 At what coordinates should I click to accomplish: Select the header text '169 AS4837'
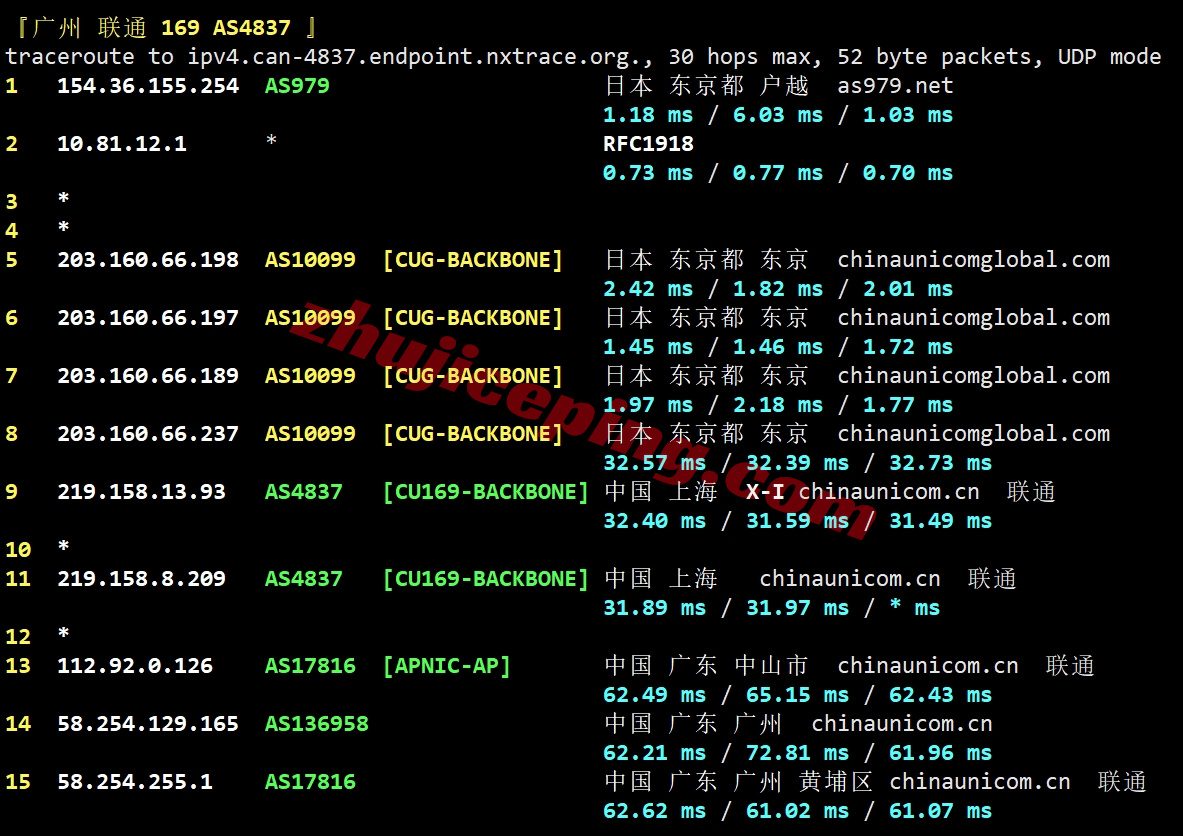tap(226, 28)
